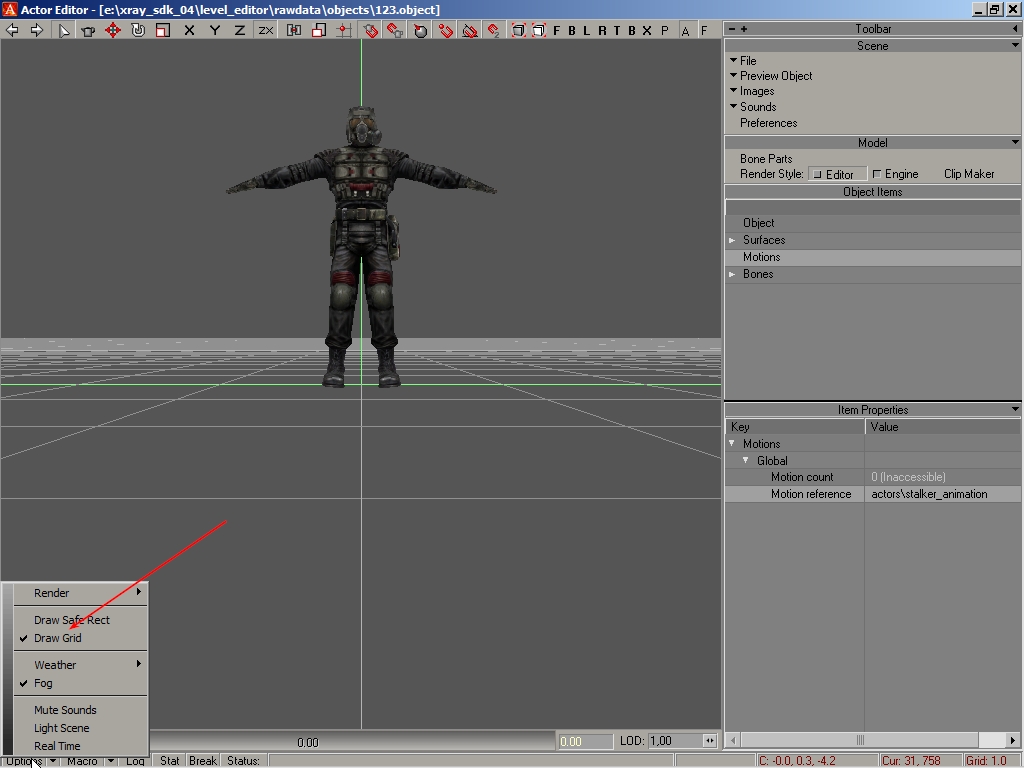Open Weather submenu in Options menu
Image resolution: width=1024 pixels, height=768 pixels.
point(81,665)
